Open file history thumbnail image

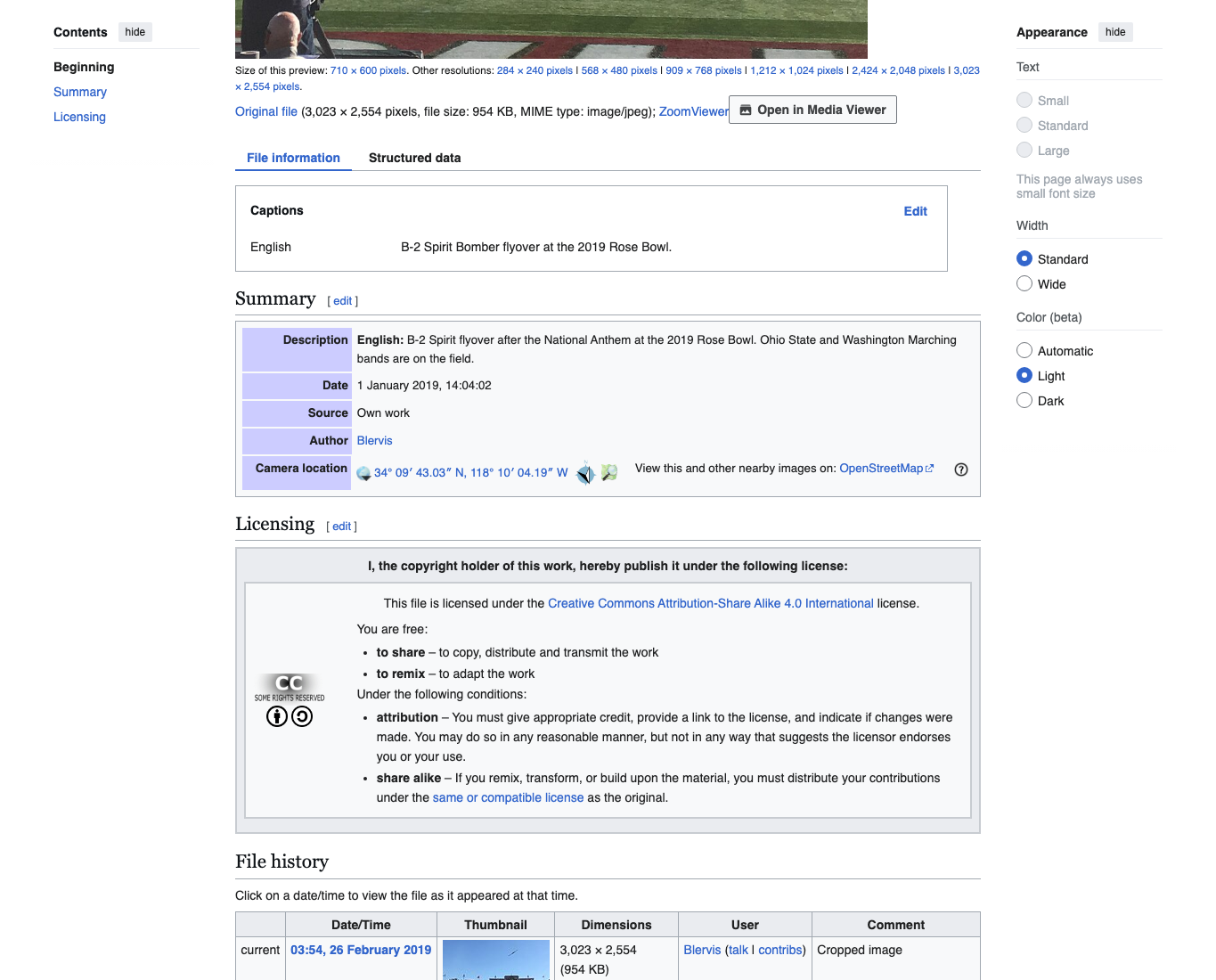pyautogui.click(x=495, y=960)
